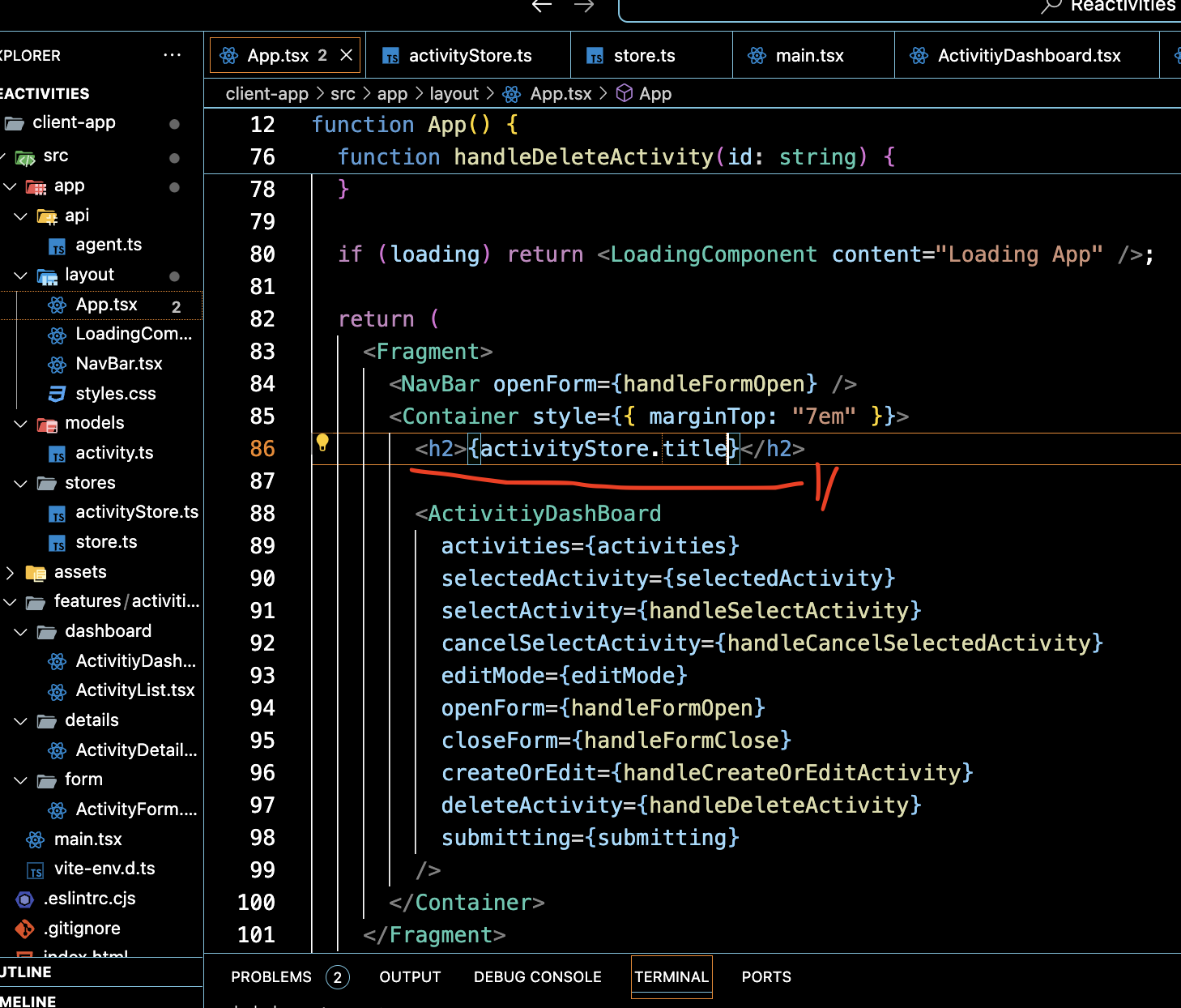Click the lightbulb code action icon
The width and height of the screenshot is (1181, 1008).
point(322,442)
